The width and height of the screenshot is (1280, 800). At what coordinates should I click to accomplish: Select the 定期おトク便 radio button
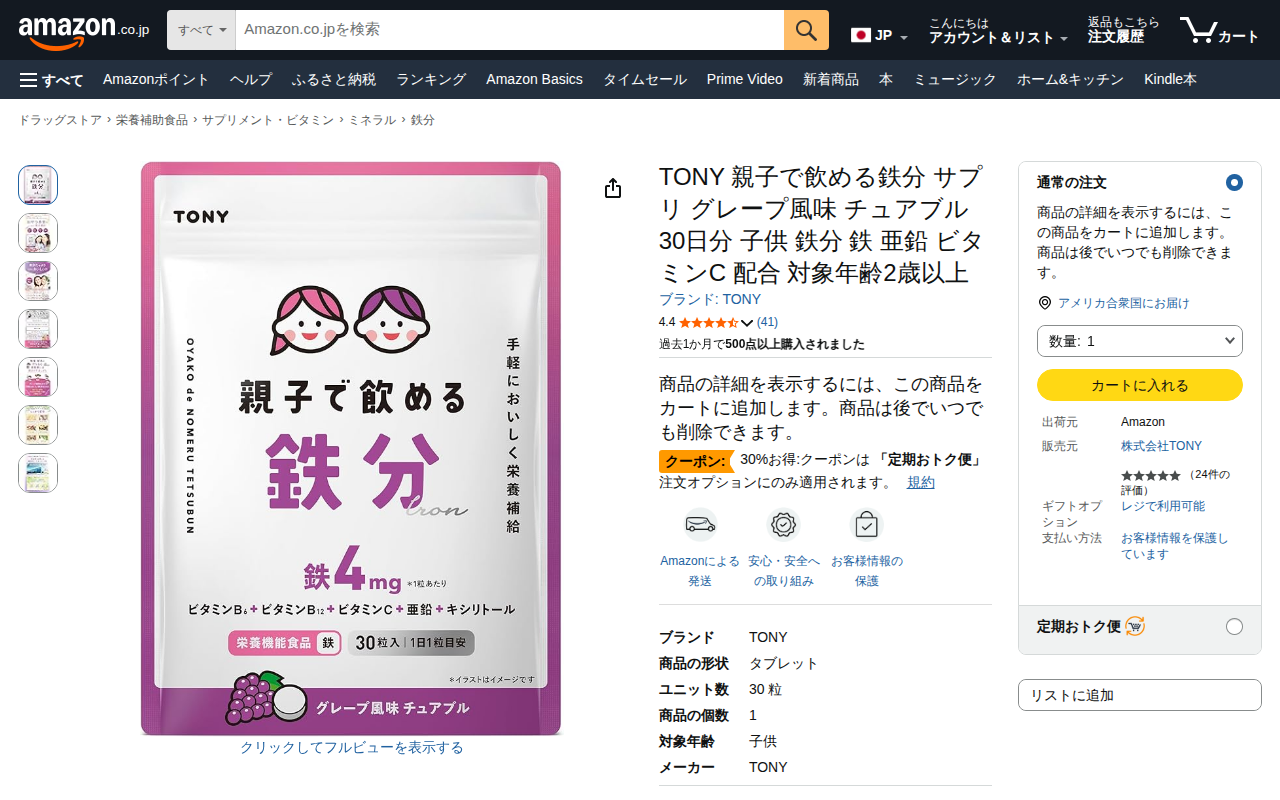coord(1234,627)
